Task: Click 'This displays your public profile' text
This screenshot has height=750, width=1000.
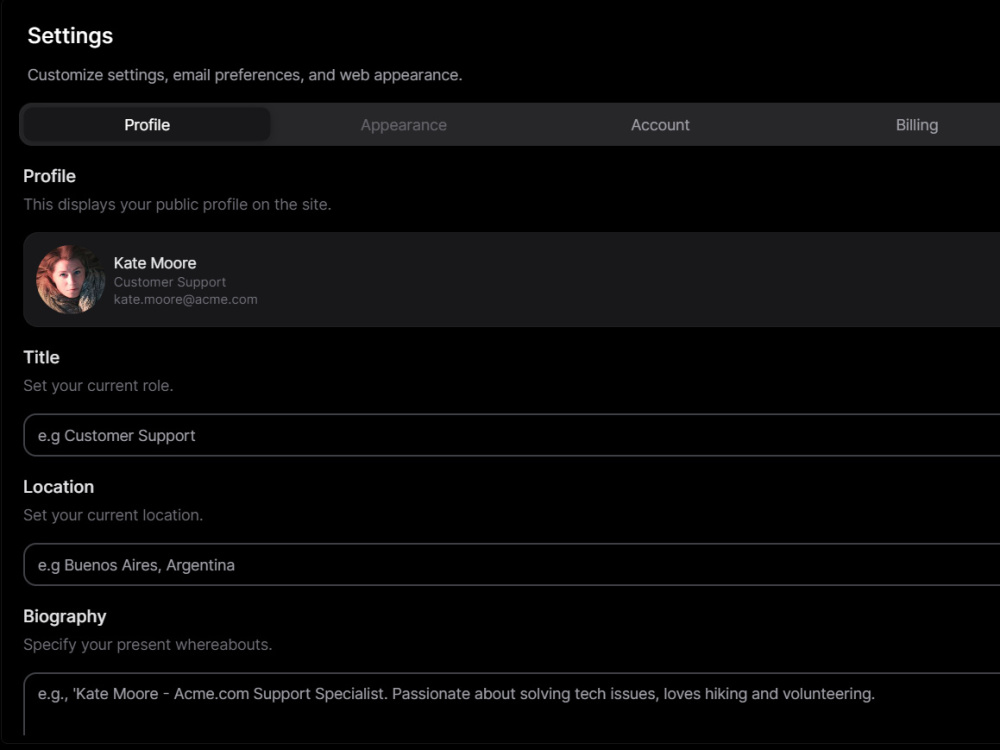Action: pyautogui.click(x=177, y=204)
